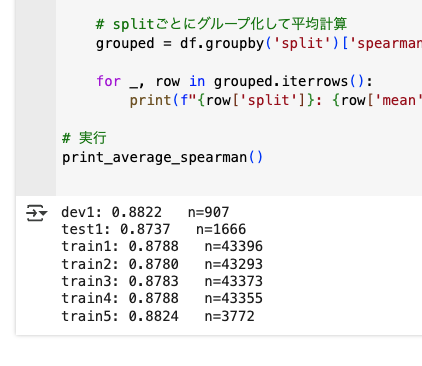Click the value 'n=43355'
The height and width of the screenshot is (366, 422).
(x=234, y=298)
